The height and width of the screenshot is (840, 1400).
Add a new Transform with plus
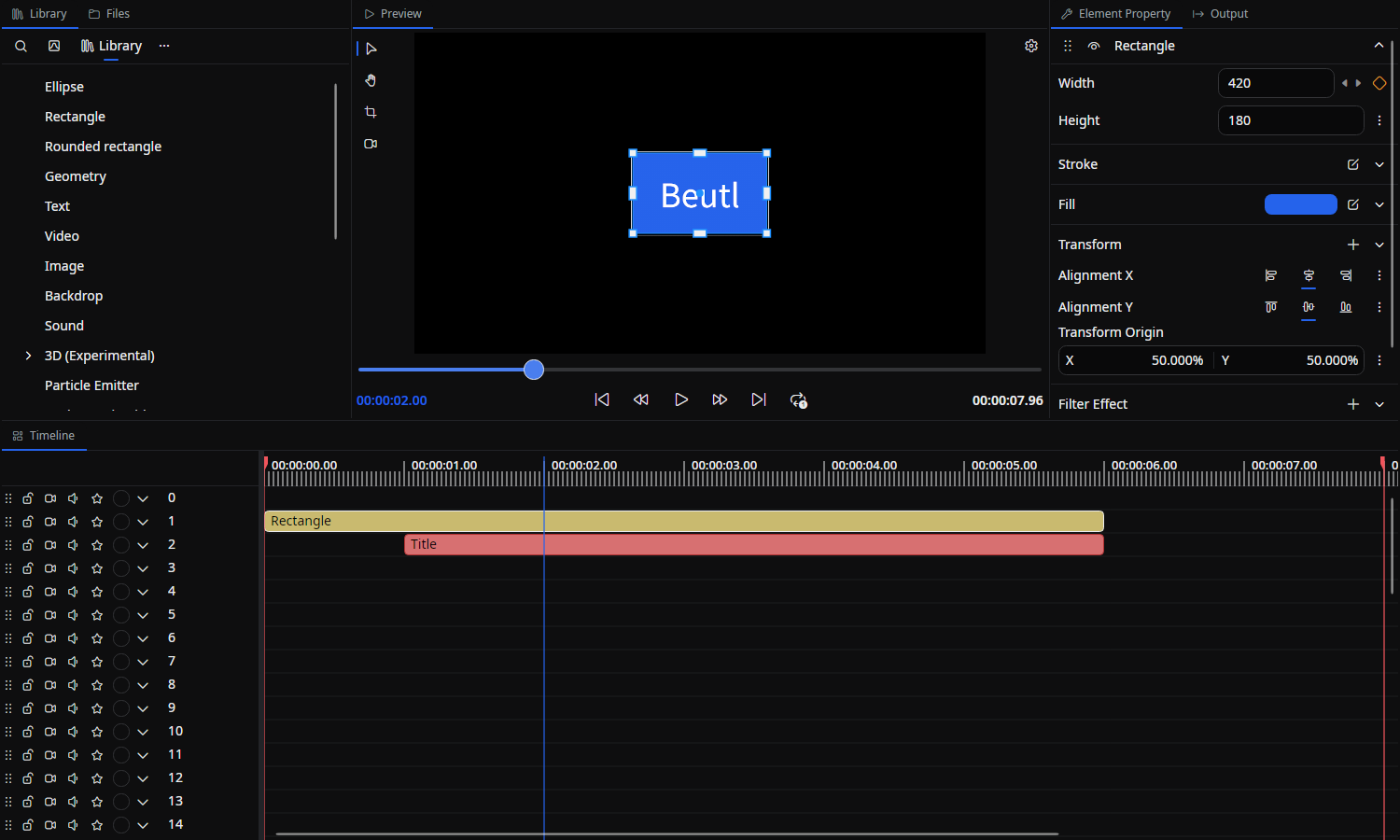pos(1353,245)
